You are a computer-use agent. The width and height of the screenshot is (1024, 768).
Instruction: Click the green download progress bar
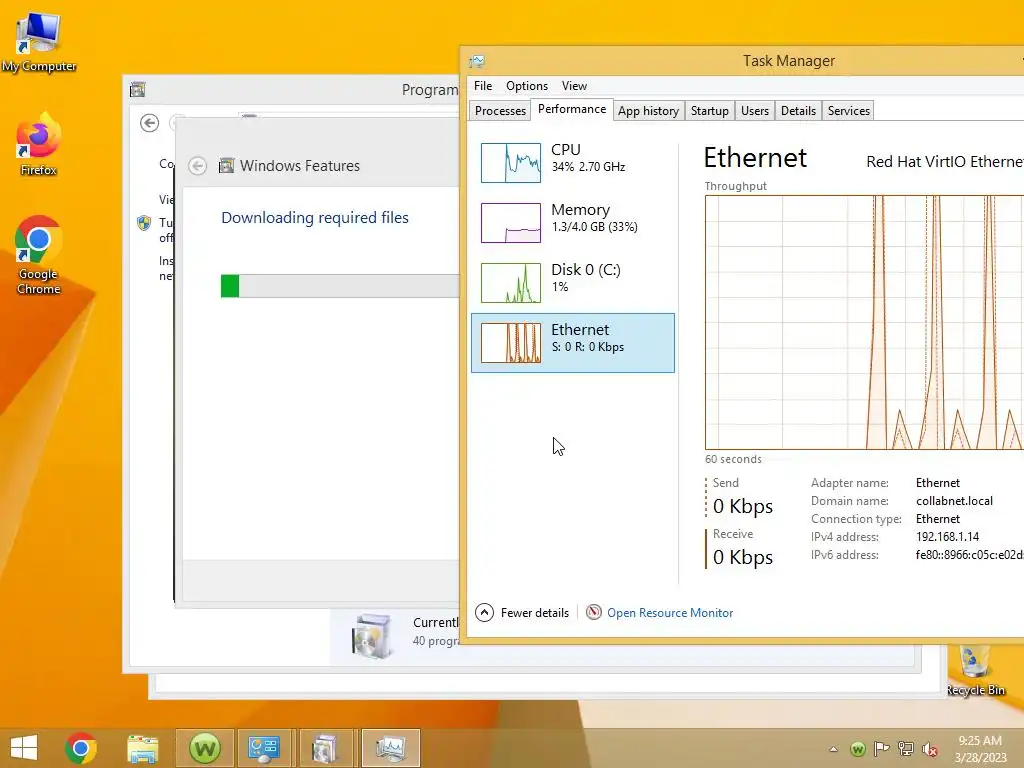point(230,286)
